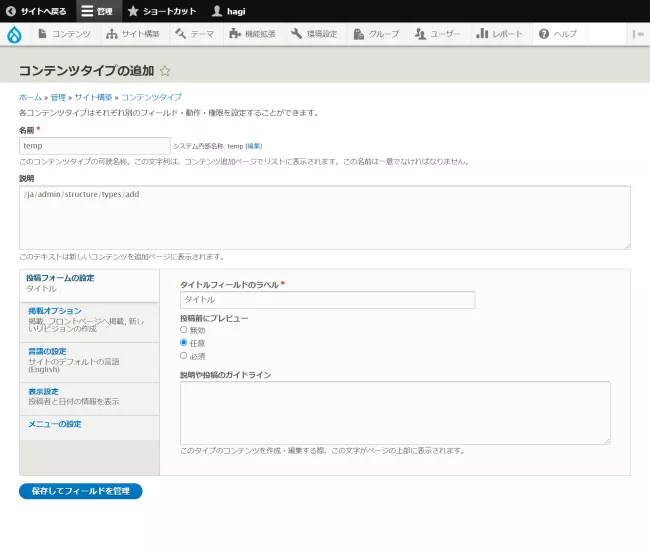Open the コンテンツ admin menu
The height and width of the screenshot is (554, 650).
(x=64, y=34)
